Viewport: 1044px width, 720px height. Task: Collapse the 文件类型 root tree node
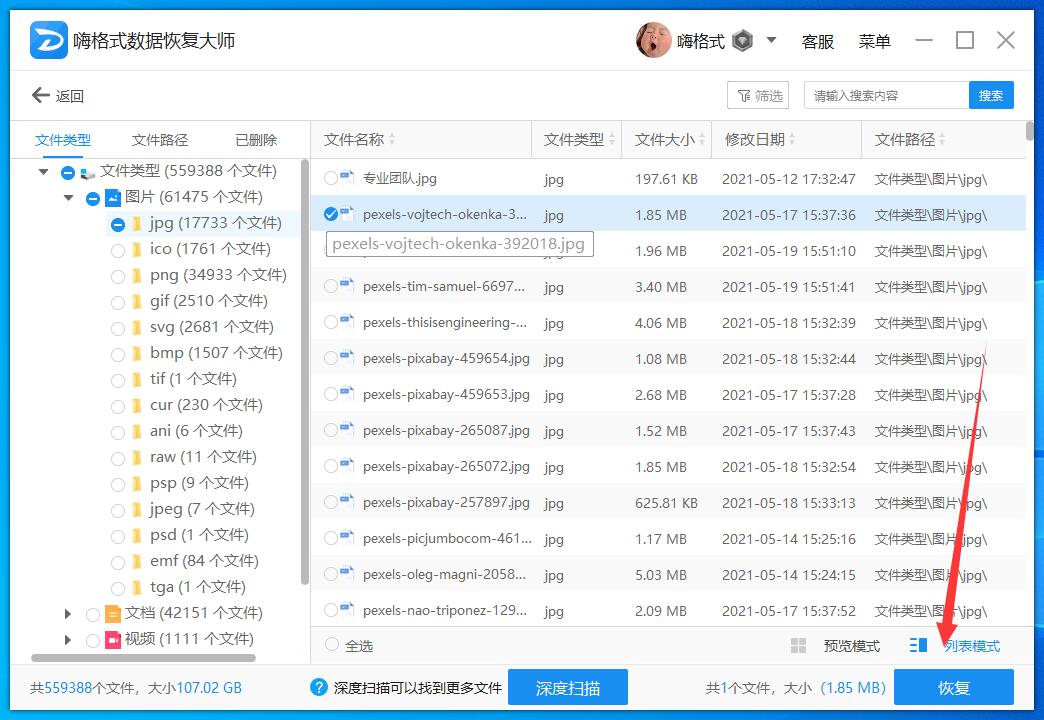[x=43, y=172]
